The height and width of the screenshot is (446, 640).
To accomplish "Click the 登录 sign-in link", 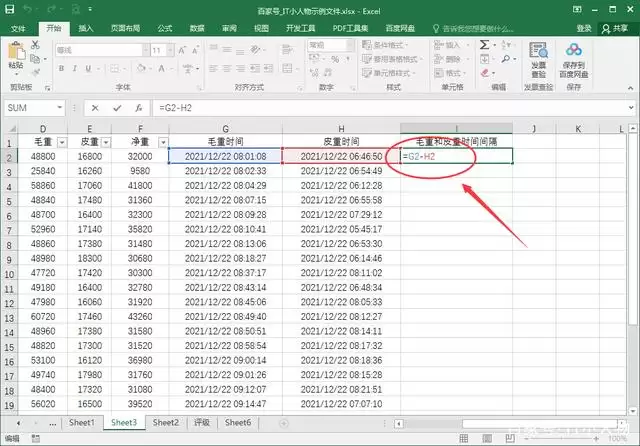I will pyautogui.click(x=584, y=28).
